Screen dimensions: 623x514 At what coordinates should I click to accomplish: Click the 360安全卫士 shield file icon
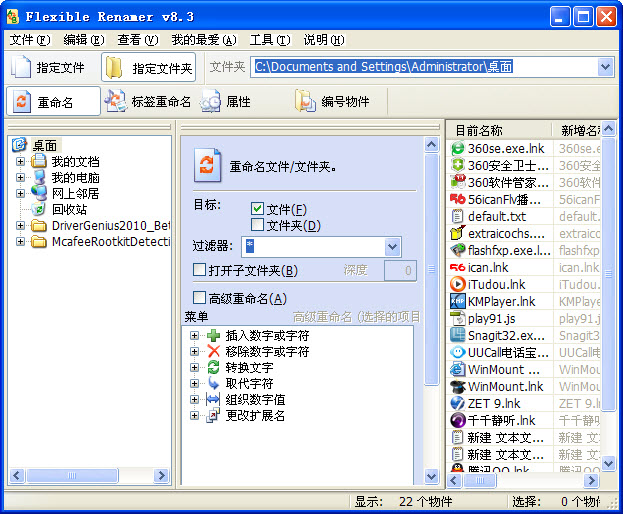coord(458,165)
